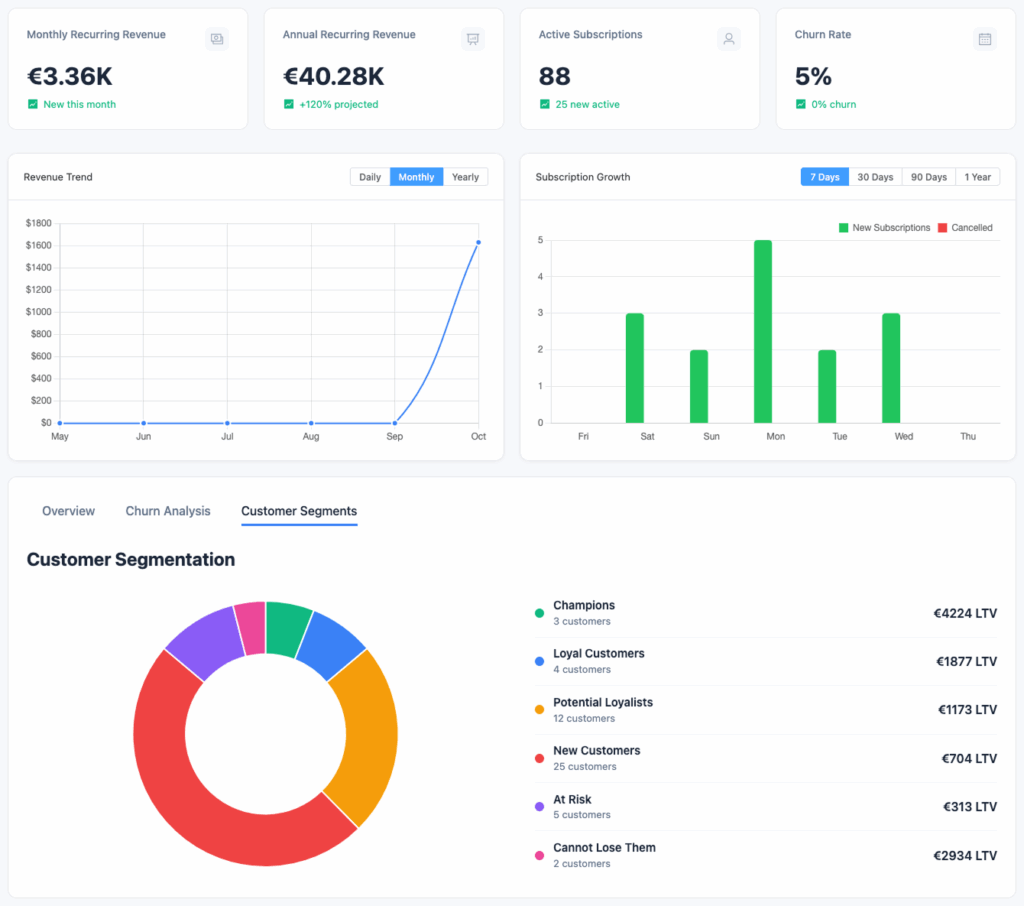Toggle the New Subscriptions legend swatch
The width and height of the screenshot is (1024, 906).
(843, 228)
